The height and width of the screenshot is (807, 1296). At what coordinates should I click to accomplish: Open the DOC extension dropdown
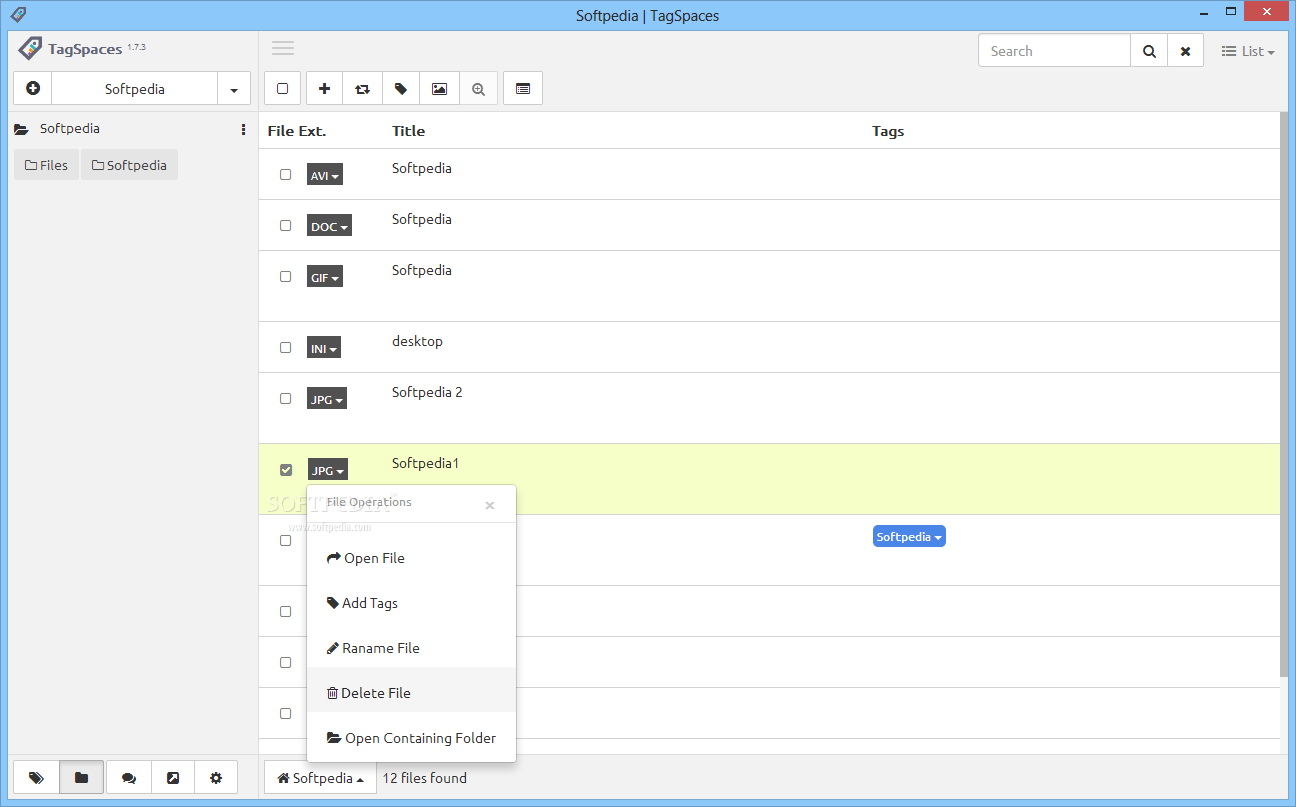coord(329,227)
